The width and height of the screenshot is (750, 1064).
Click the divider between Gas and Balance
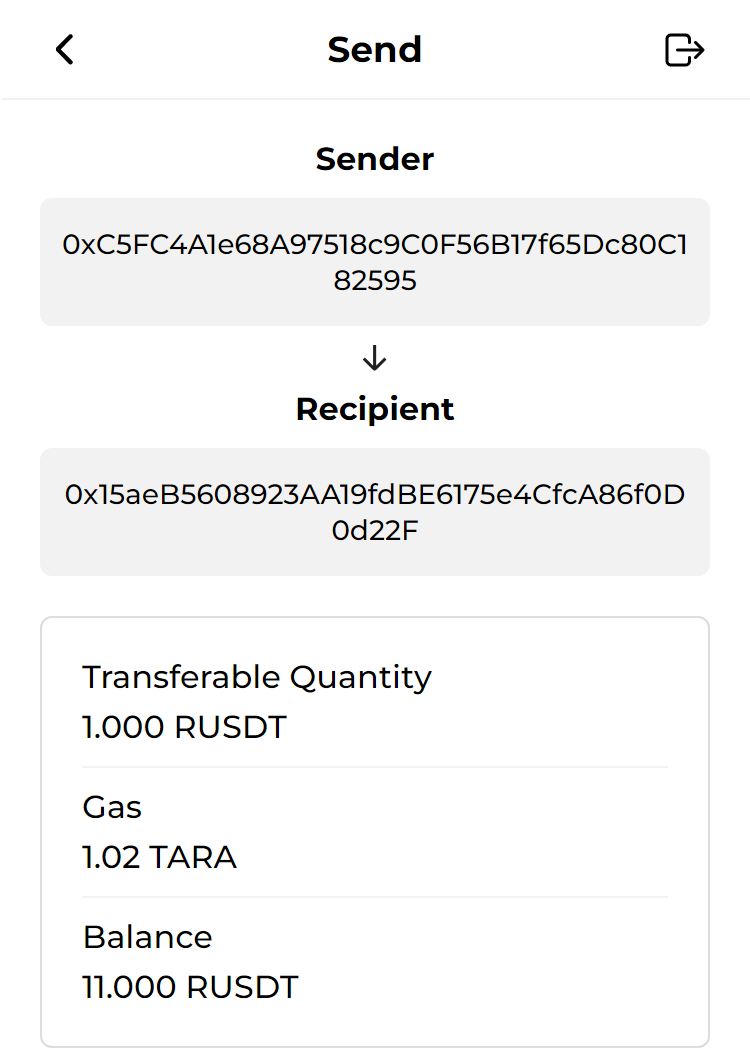(375, 897)
